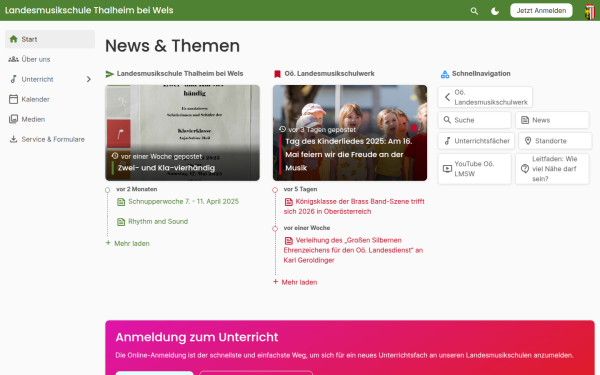The width and height of the screenshot is (600, 375).
Task: Click the document icon in the News button
Action: tap(525, 120)
